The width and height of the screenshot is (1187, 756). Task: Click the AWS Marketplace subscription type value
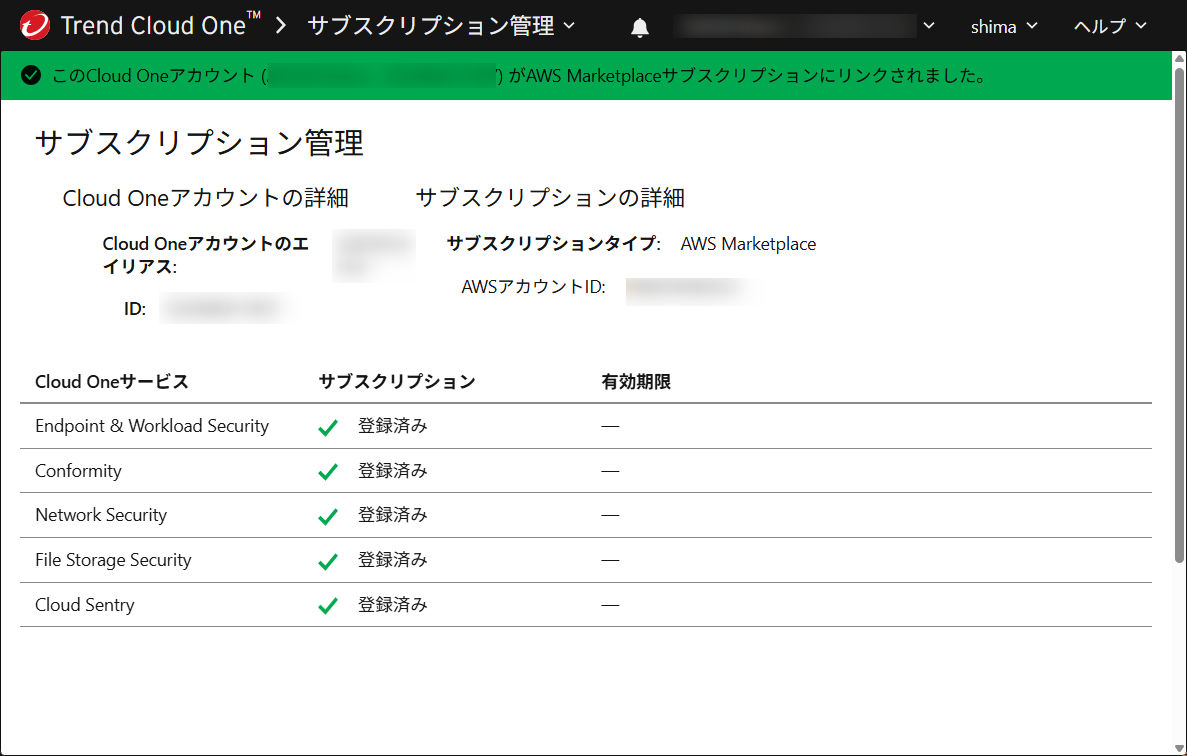pos(748,244)
